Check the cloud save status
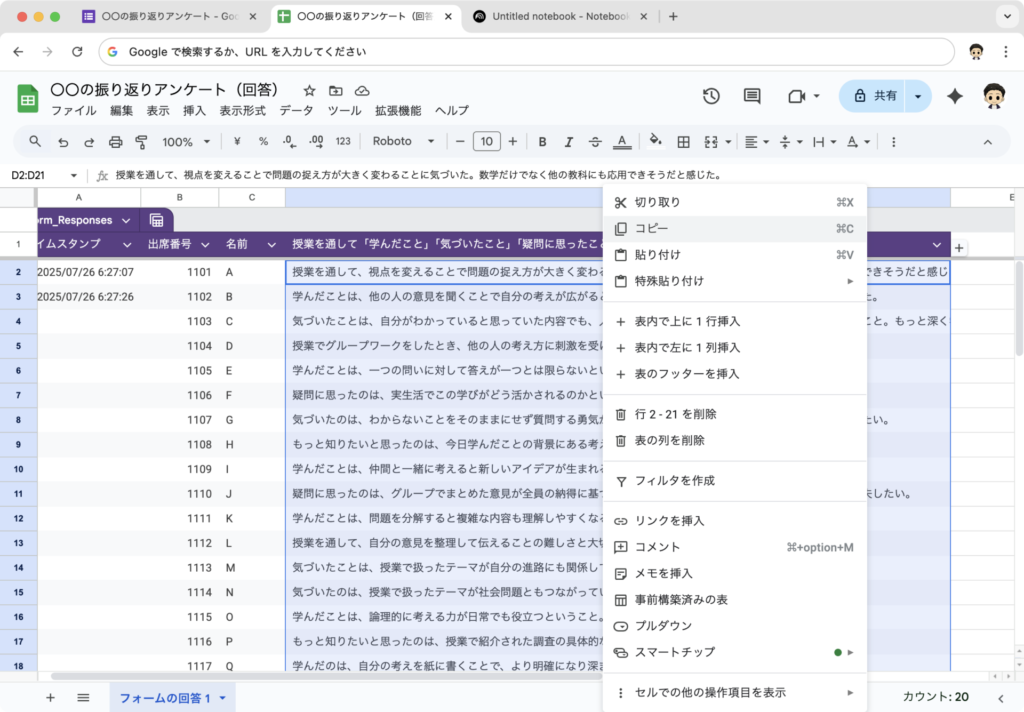 coord(362,91)
